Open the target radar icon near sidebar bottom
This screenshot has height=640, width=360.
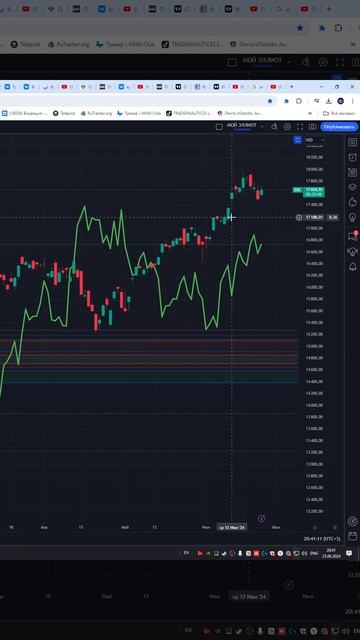point(353,521)
